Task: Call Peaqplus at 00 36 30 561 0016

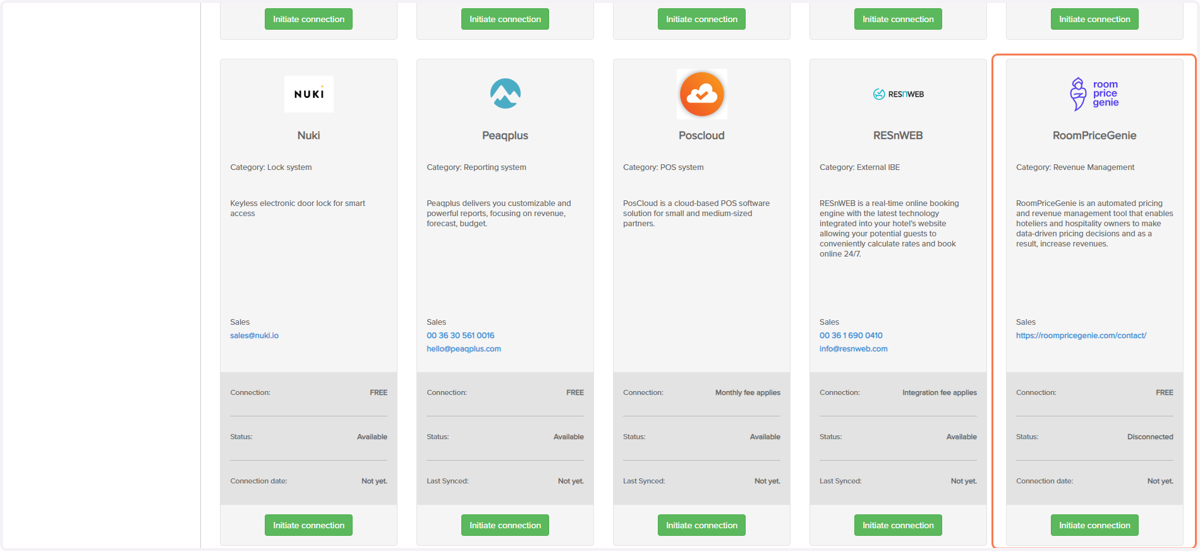Action: tap(460, 336)
